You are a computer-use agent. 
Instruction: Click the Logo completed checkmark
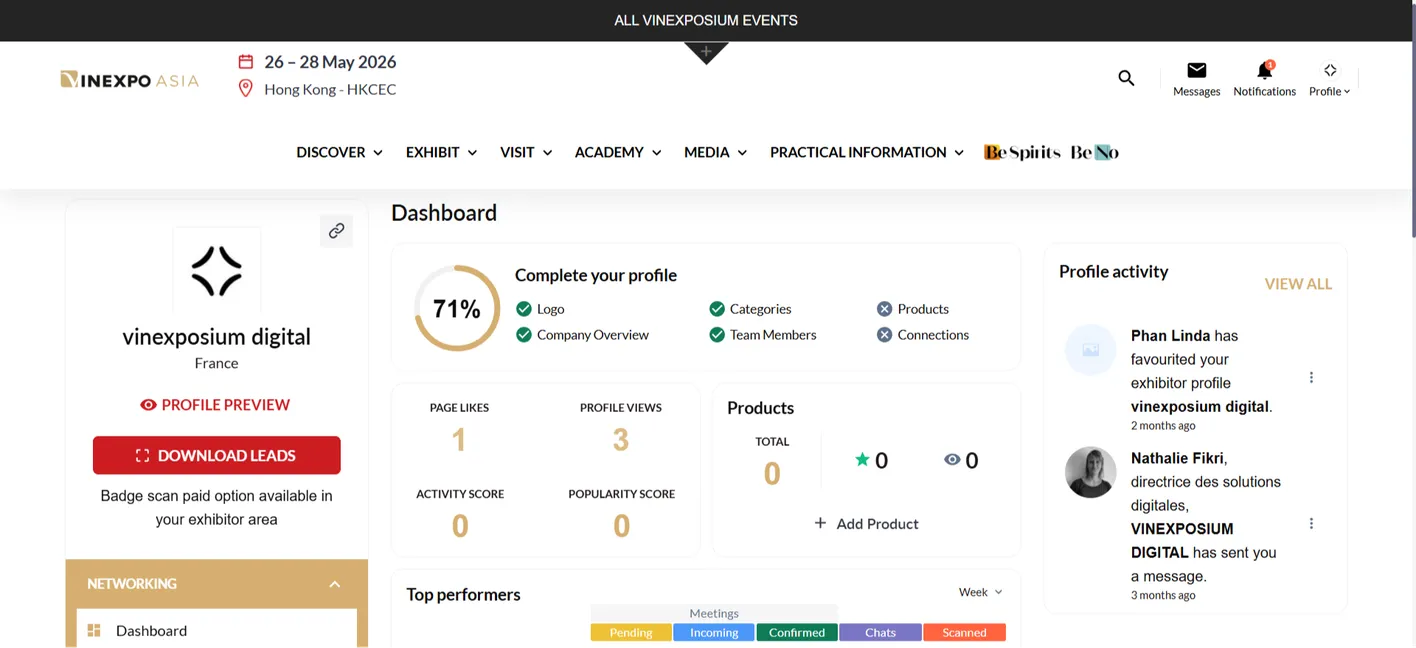pyautogui.click(x=523, y=309)
